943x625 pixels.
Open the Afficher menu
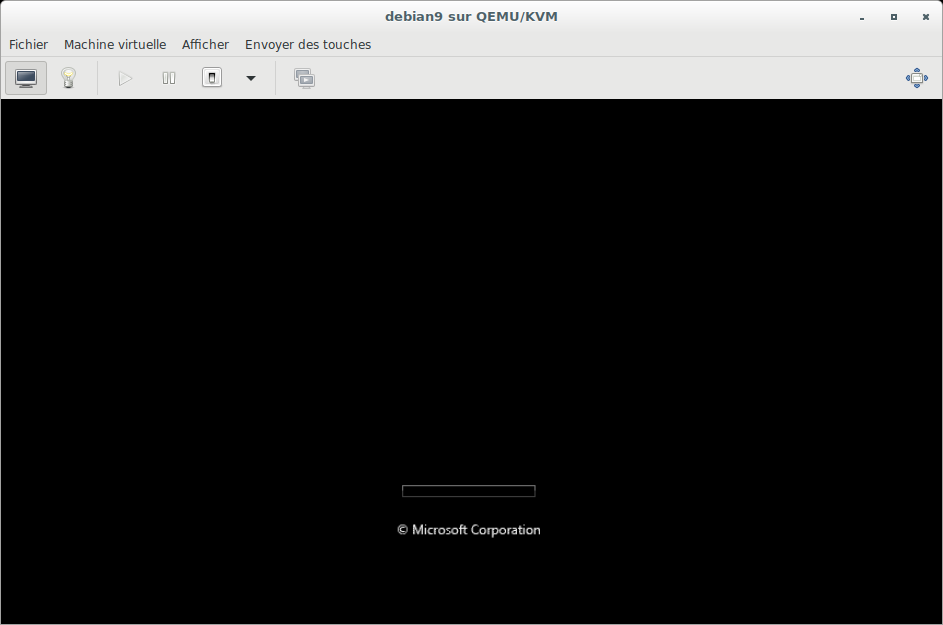coord(205,45)
